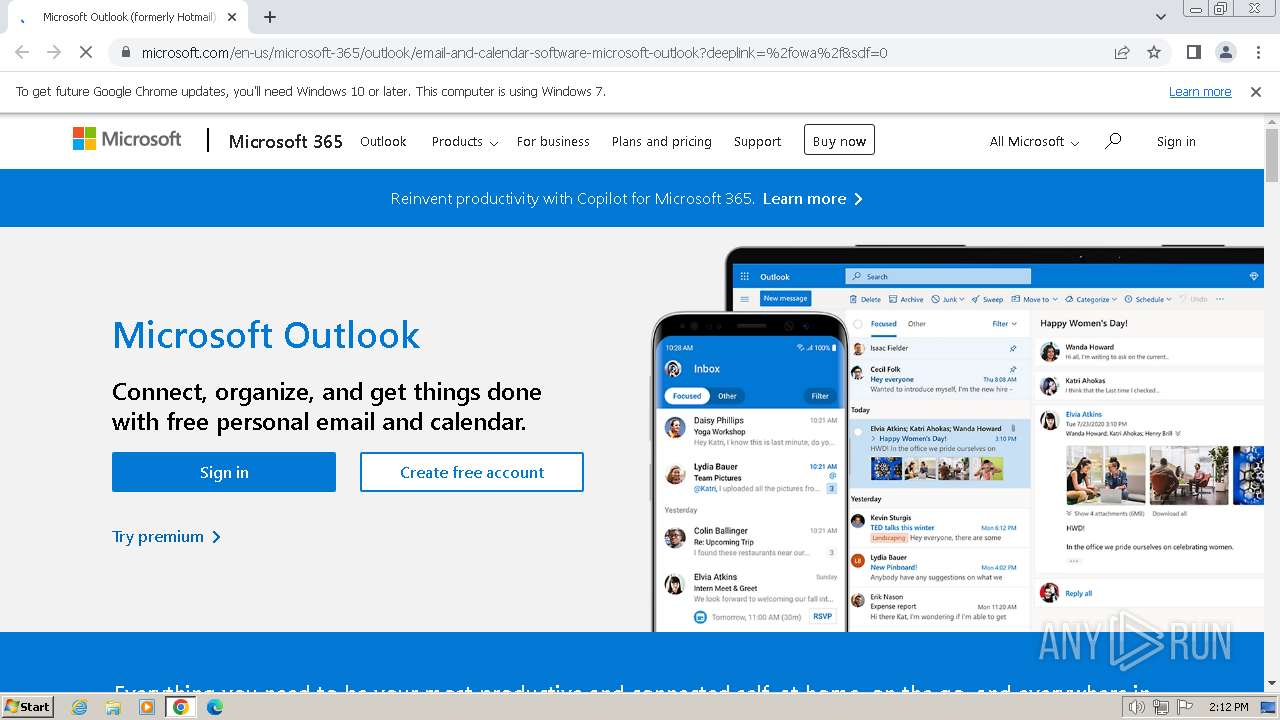Open Windows Media Player from the taskbar

pos(147,707)
